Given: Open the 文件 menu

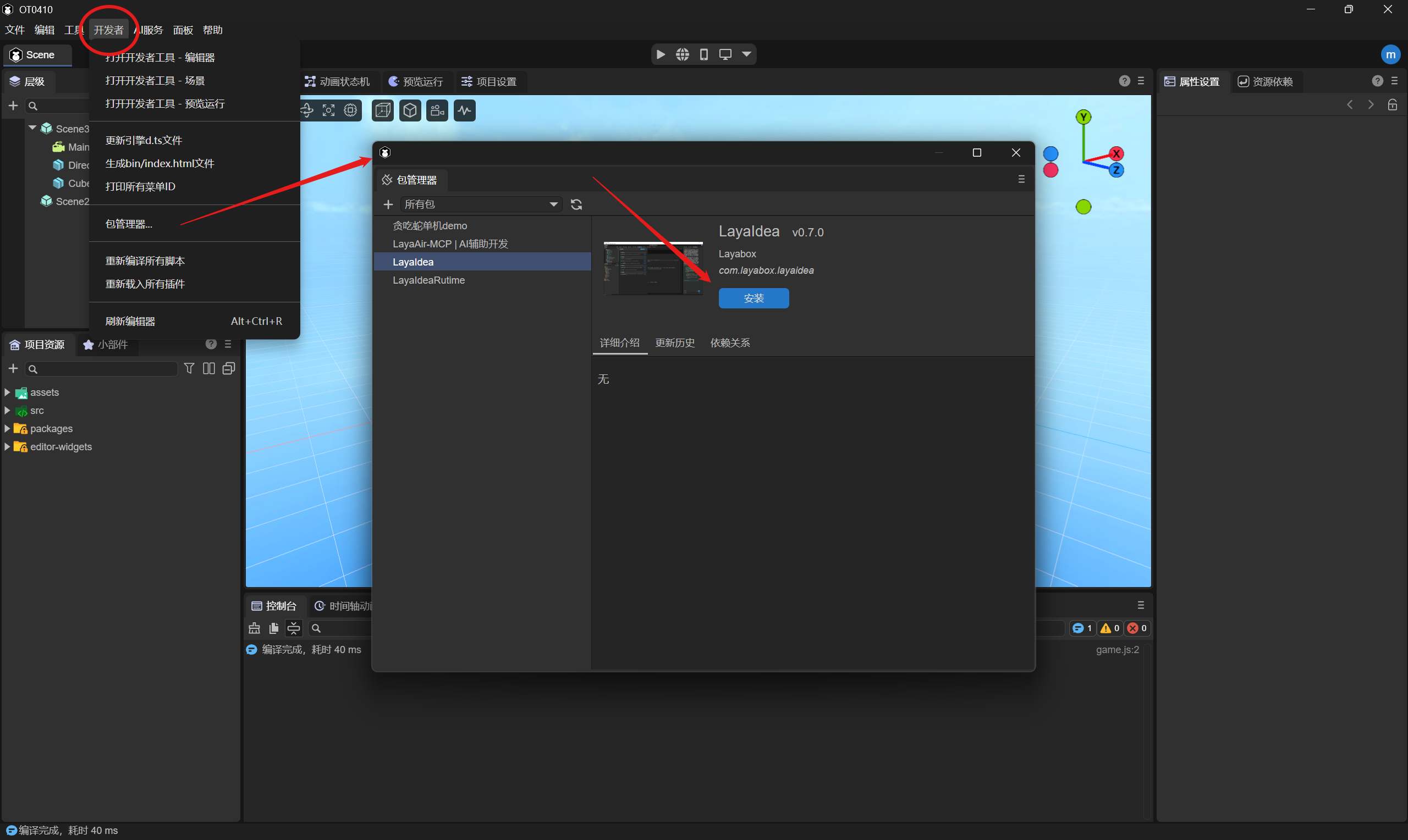Looking at the screenshot, I should click(15, 30).
